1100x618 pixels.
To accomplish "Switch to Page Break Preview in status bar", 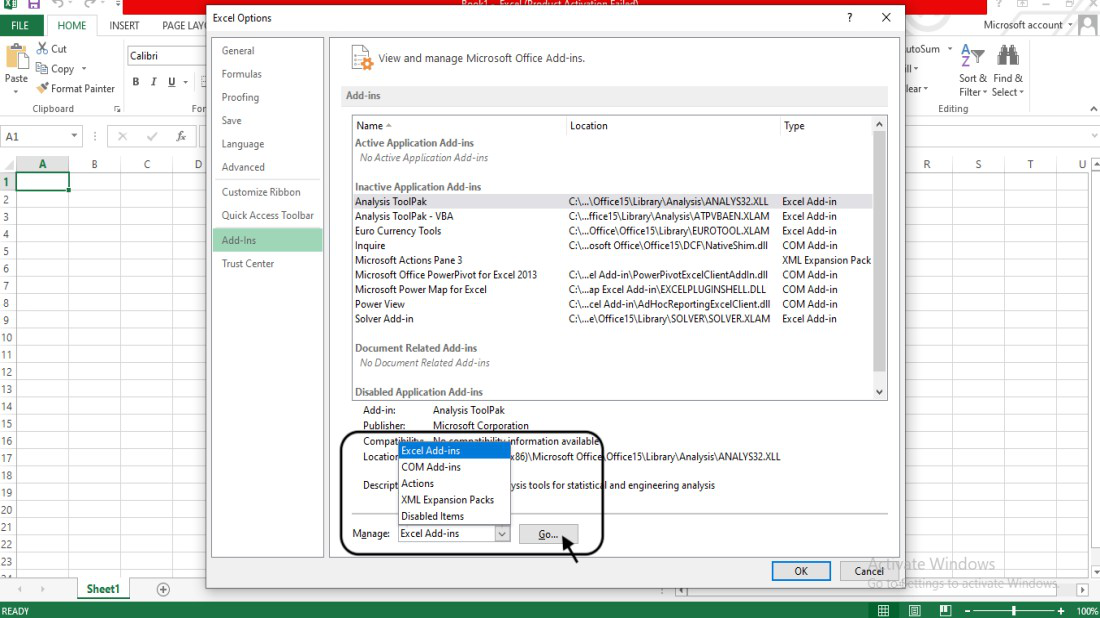I will click(945, 611).
